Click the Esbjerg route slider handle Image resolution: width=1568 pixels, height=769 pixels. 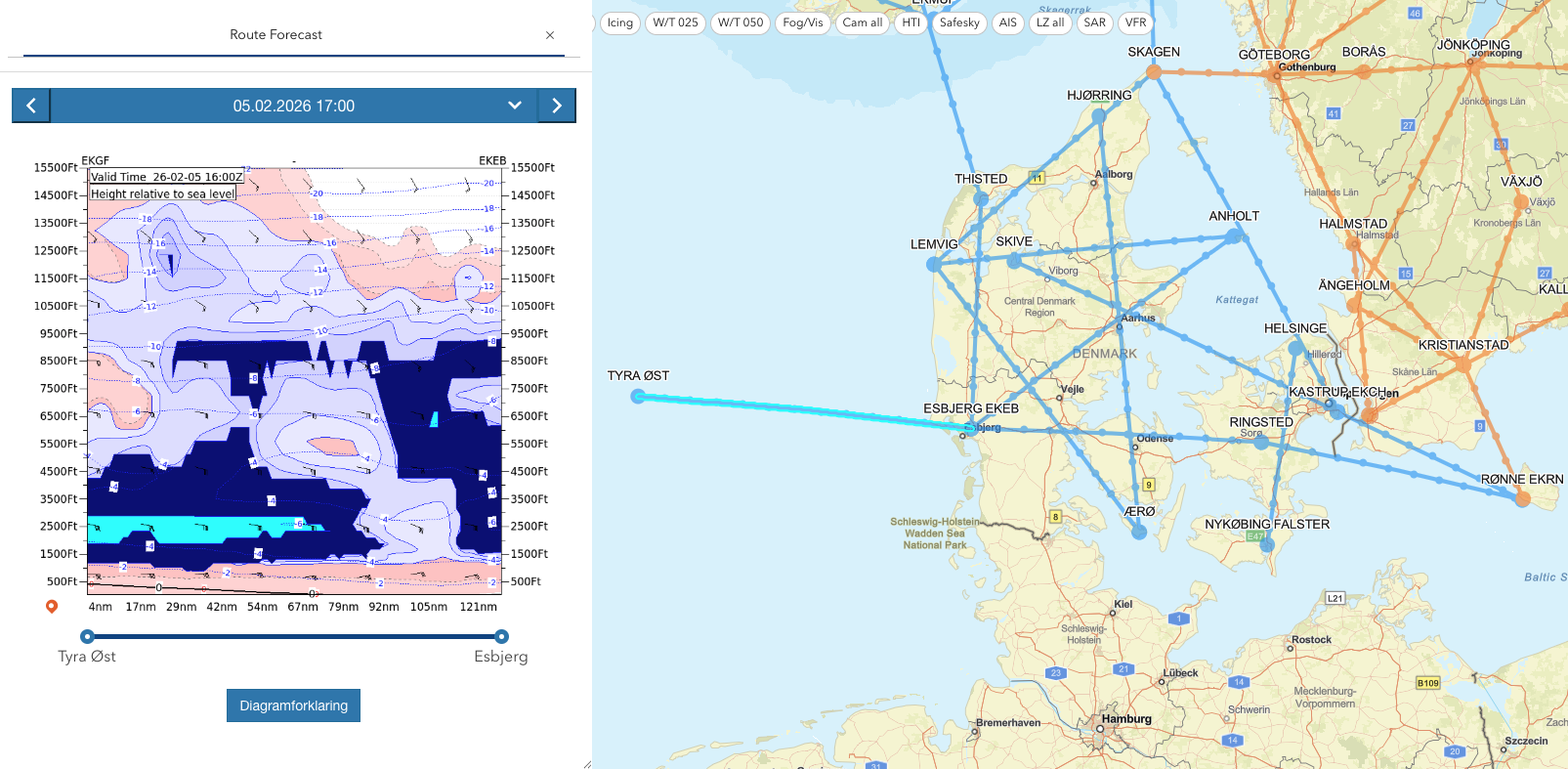click(x=501, y=636)
